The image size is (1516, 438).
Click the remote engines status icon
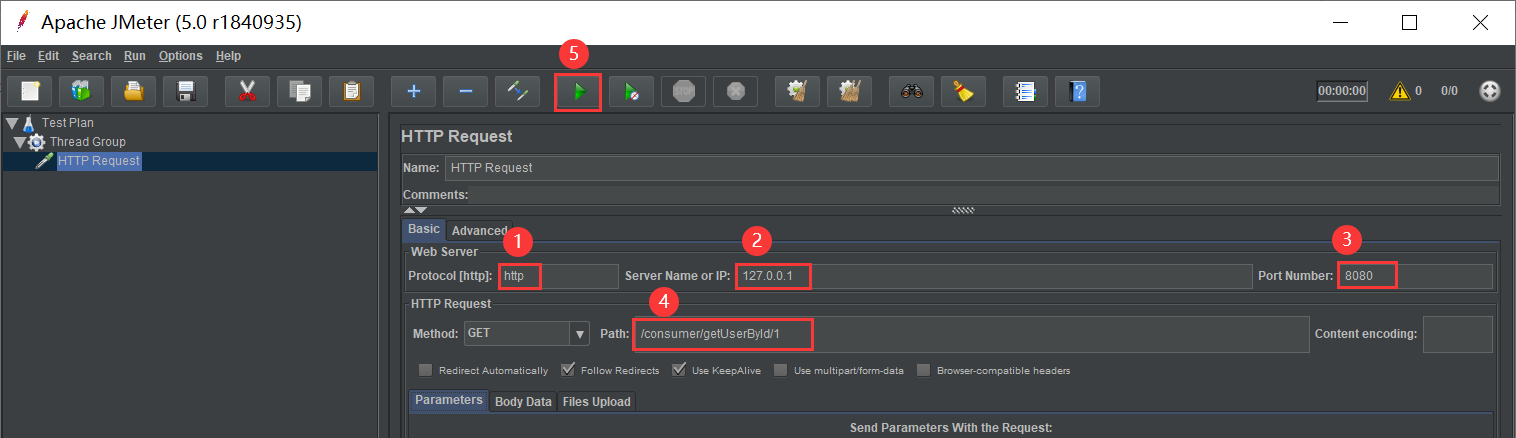1490,91
